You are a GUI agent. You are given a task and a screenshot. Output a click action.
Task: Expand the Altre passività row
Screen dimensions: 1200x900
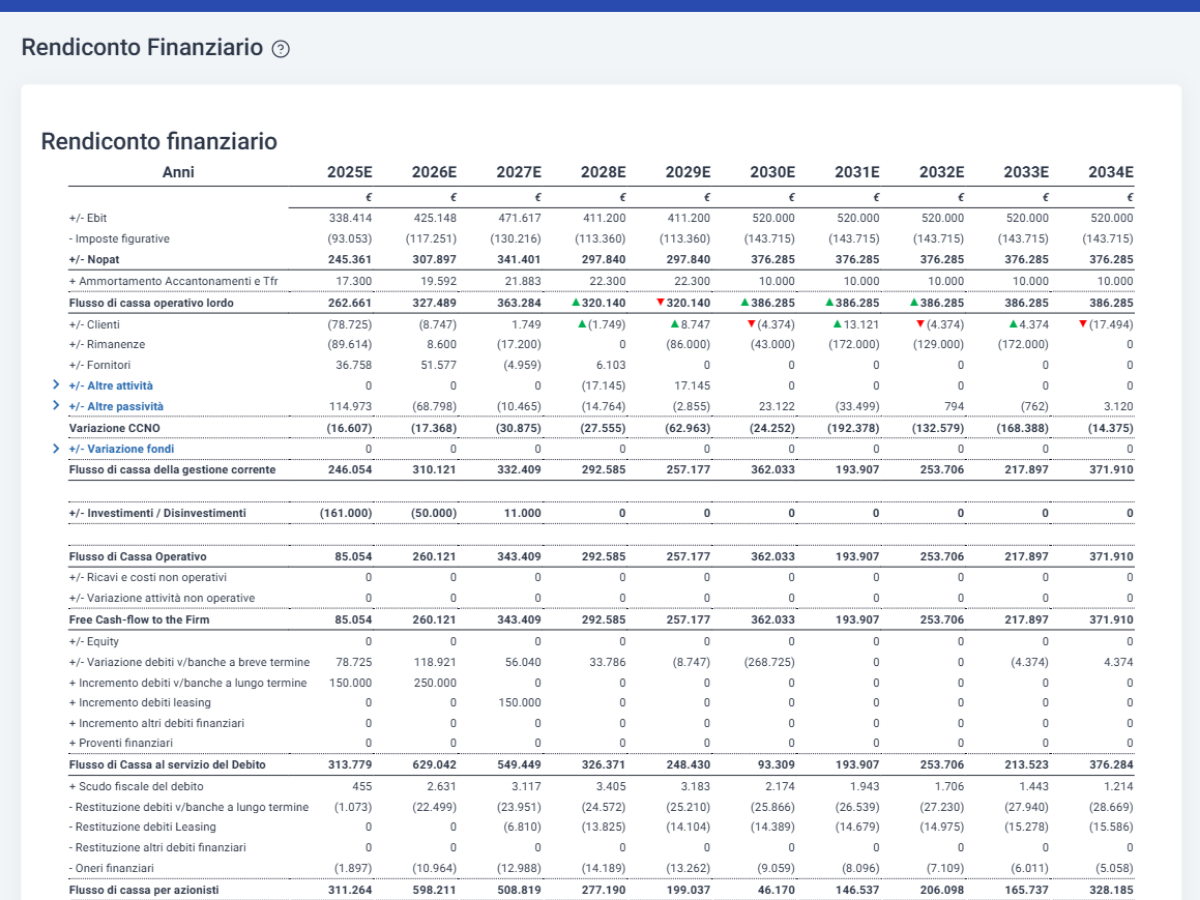[56, 406]
